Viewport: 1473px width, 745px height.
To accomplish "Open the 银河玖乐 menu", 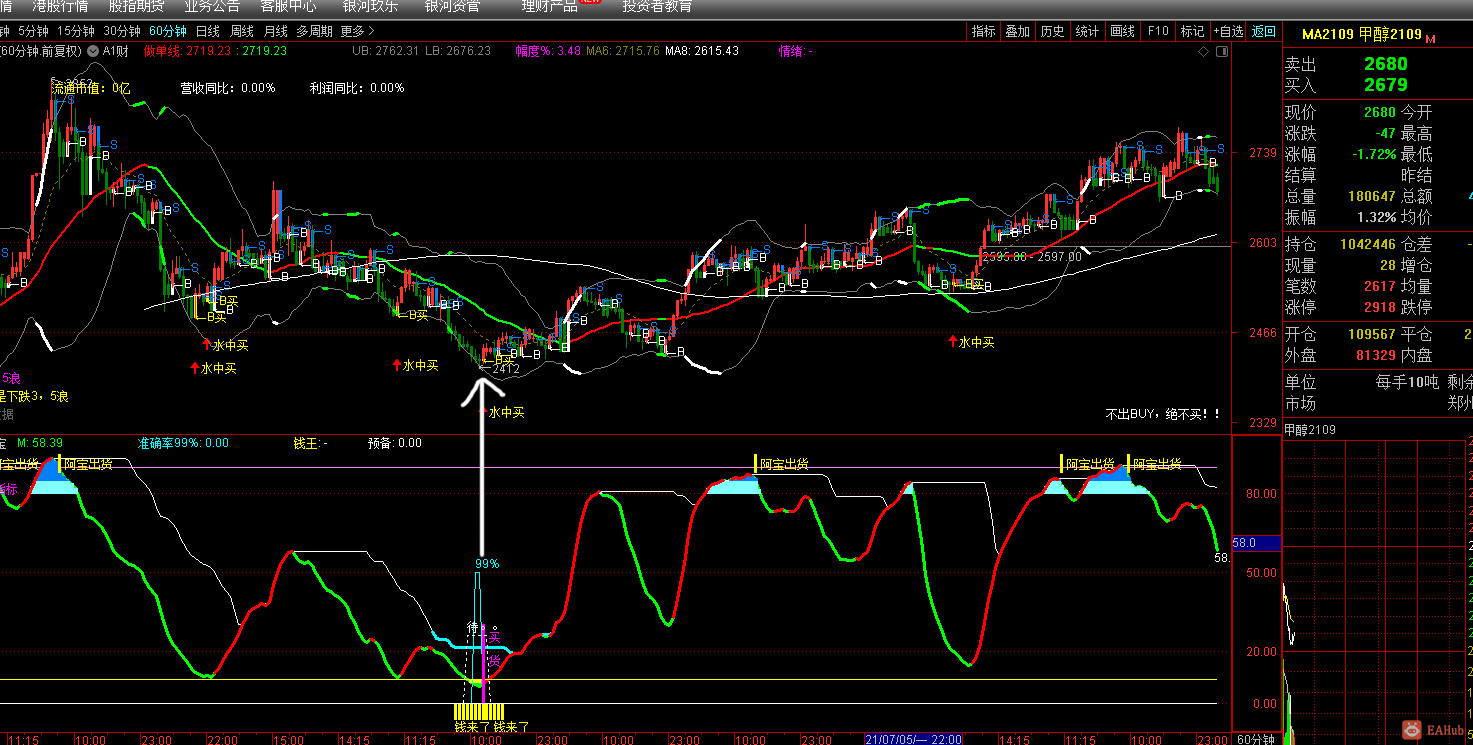I will [x=370, y=6].
